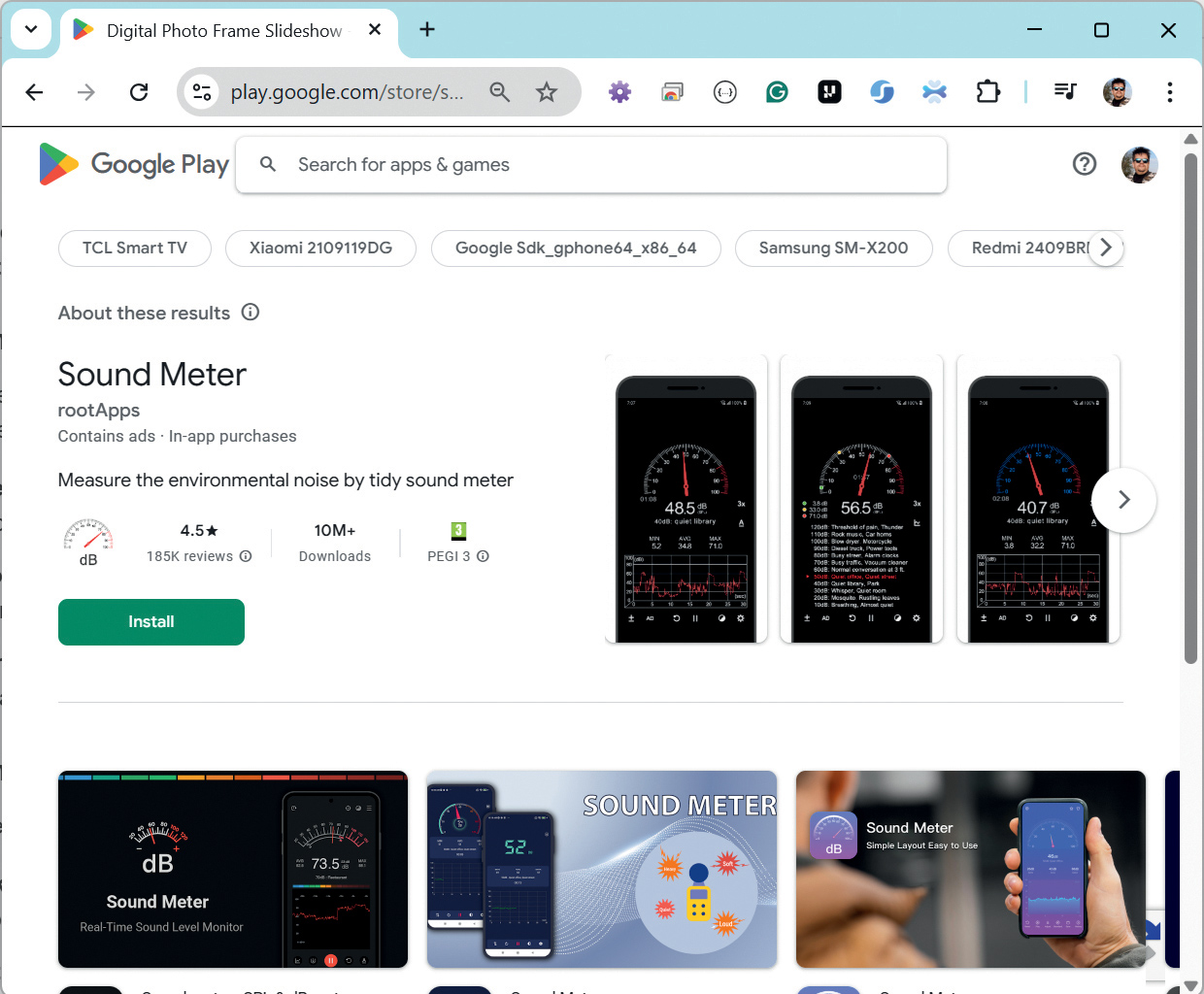Open the media controls icon

[x=1065, y=92]
